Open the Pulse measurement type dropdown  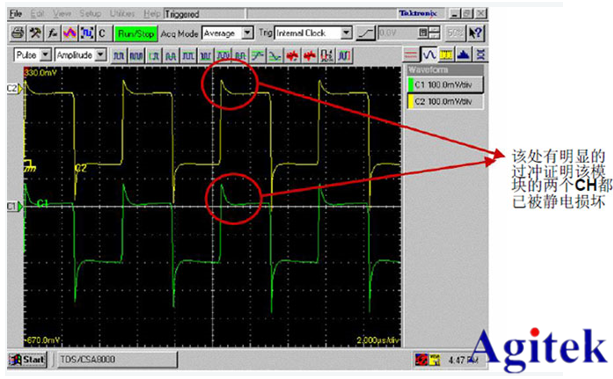[33, 55]
